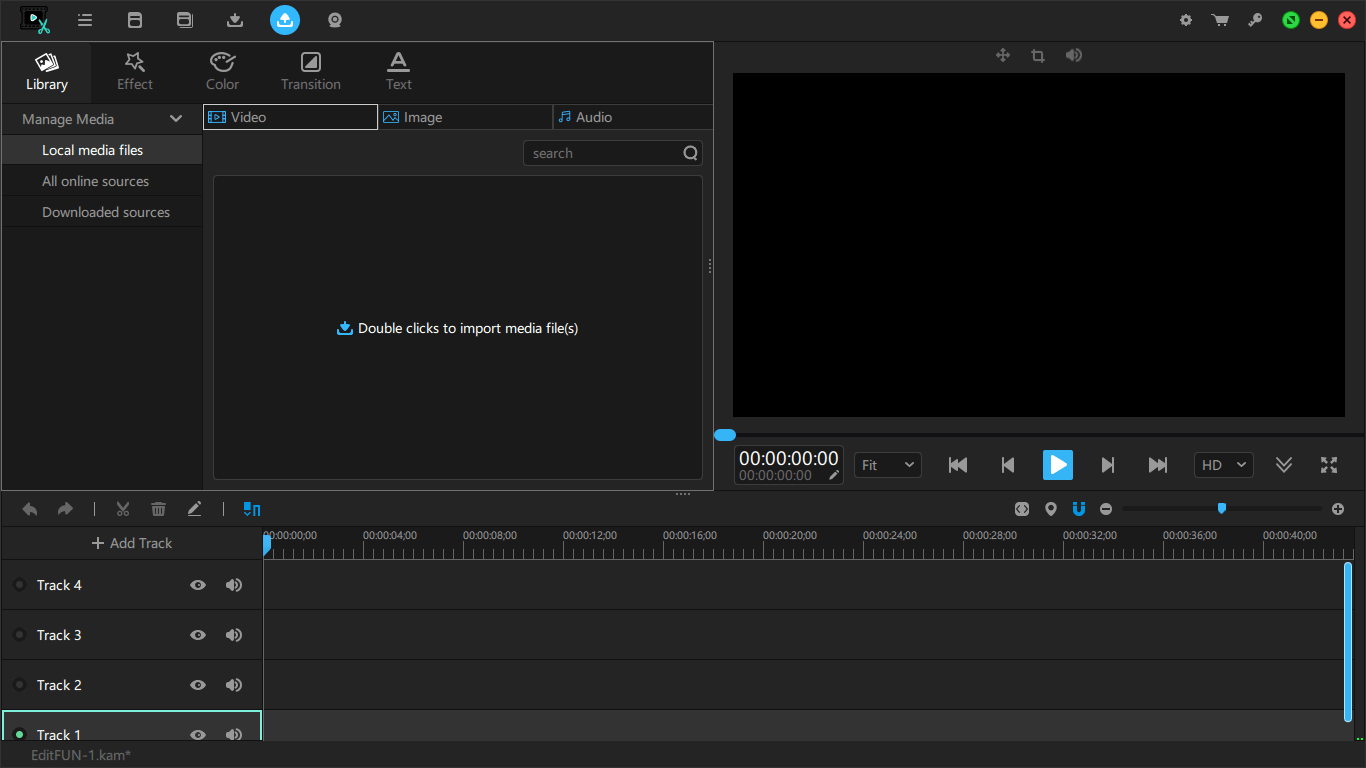Select All online sources

pyautogui.click(x=95, y=181)
